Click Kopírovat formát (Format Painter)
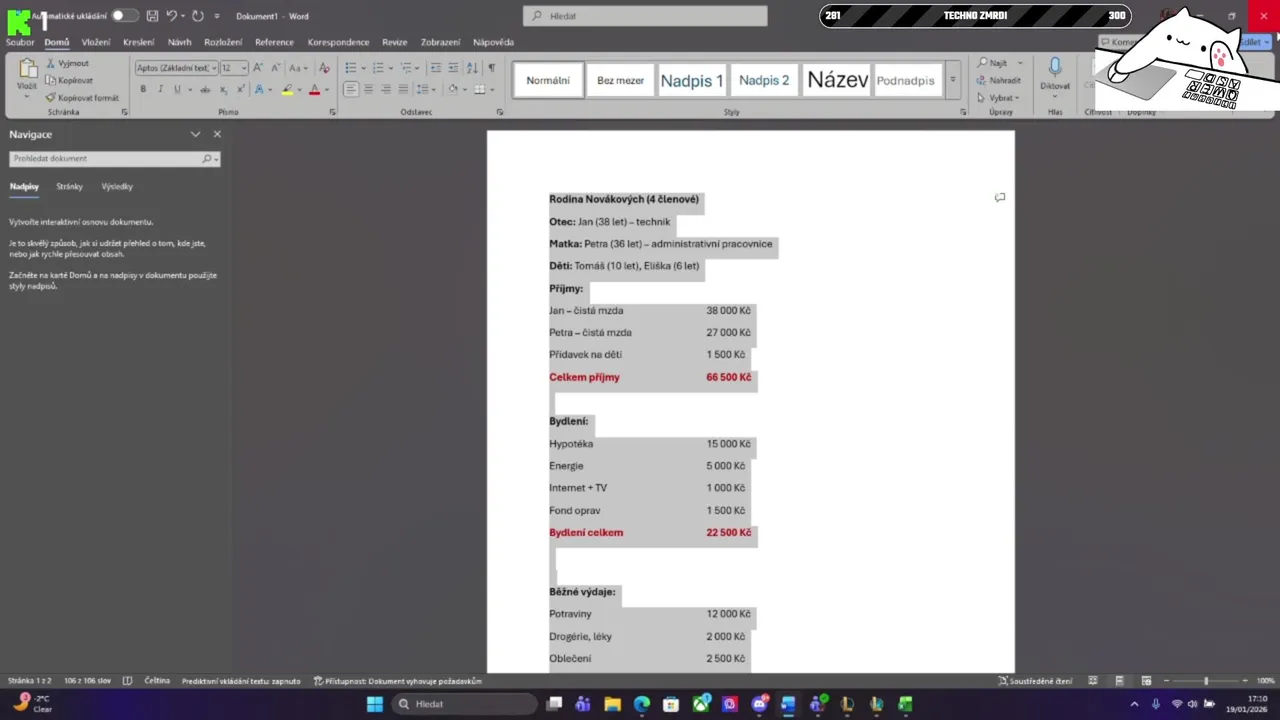Image resolution: width=1280 pixels, height=720 pixels. click(82, 98)
